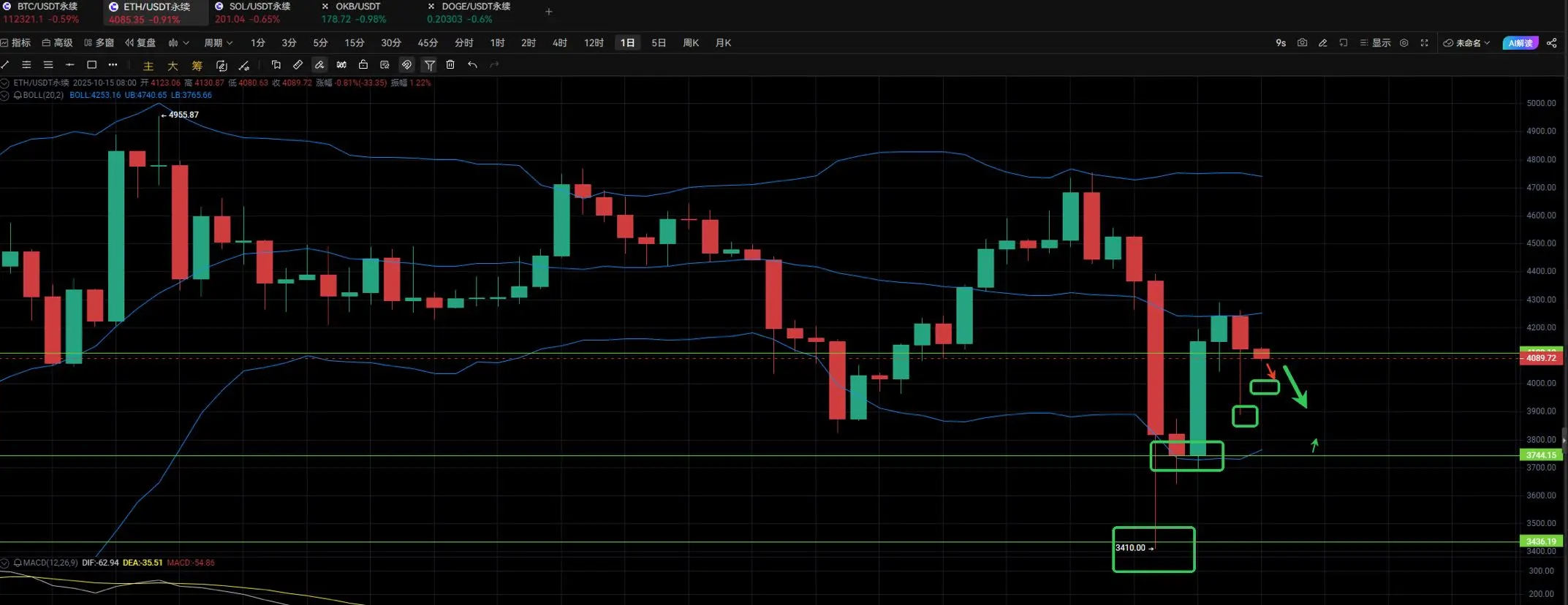This screenshot has width=1568, height=605.
Task: Switch to the BTC/USDT永续 tab
Action: pyautogui.click(x=42, y=12)
